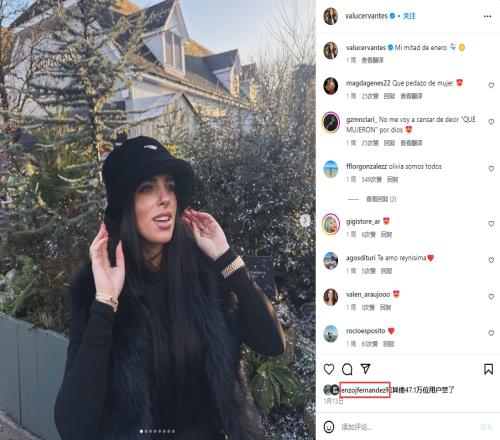
Task: Show translation of magdagenes22's comment
Action: click(411, 96)
